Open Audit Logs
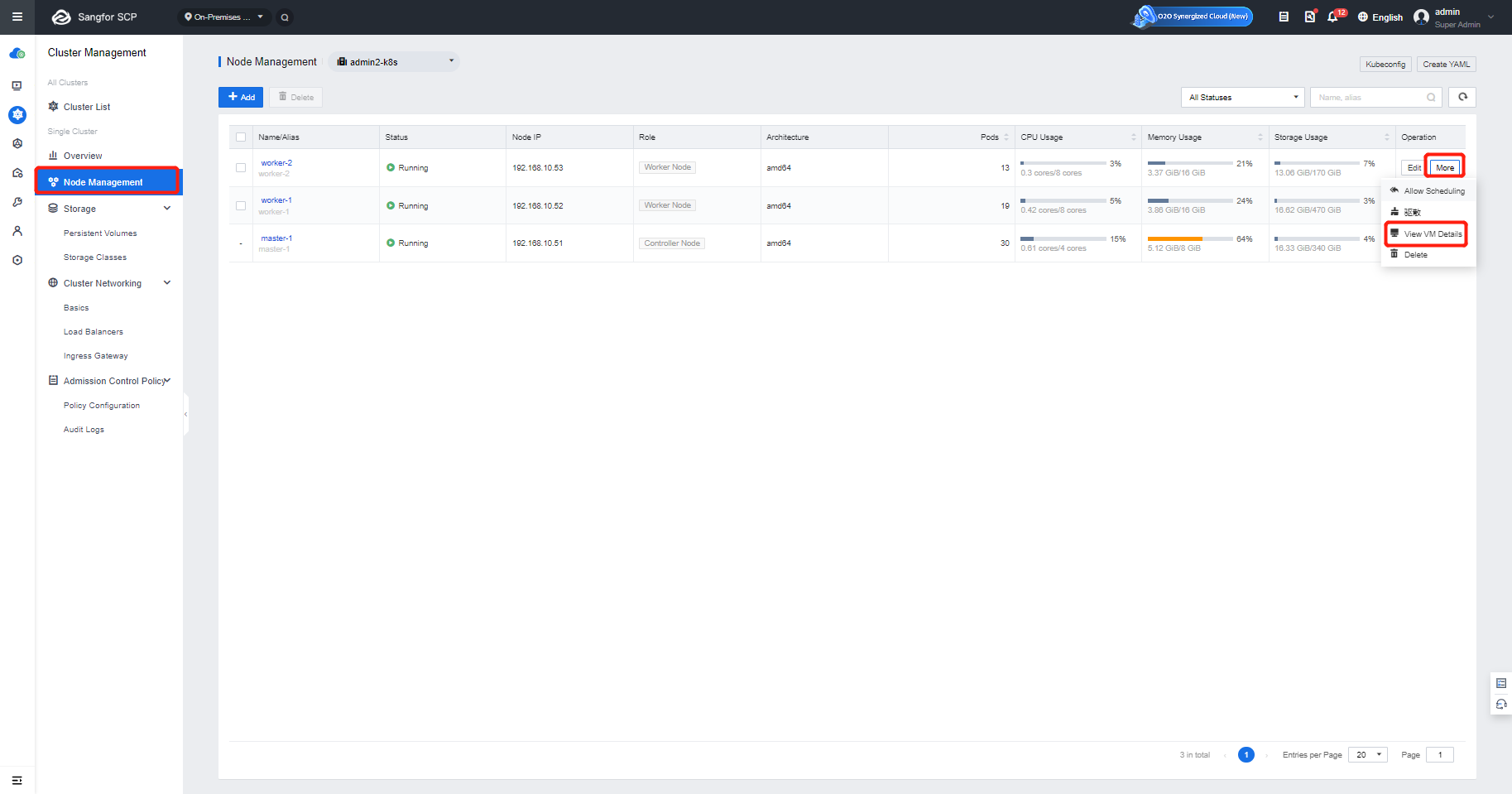1512x794 pixels. [x=84, y=430]
